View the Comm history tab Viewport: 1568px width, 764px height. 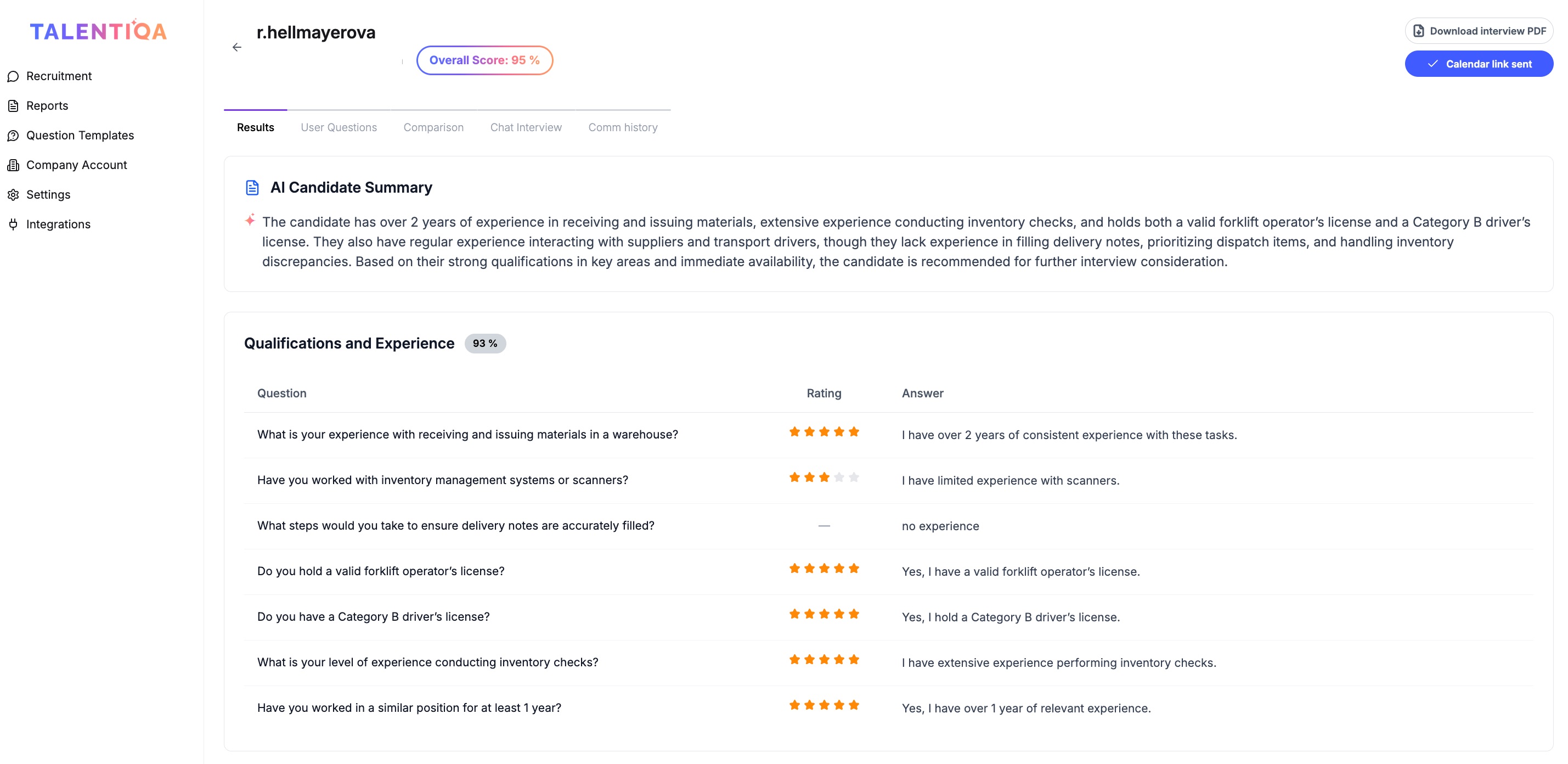[623, 127]
